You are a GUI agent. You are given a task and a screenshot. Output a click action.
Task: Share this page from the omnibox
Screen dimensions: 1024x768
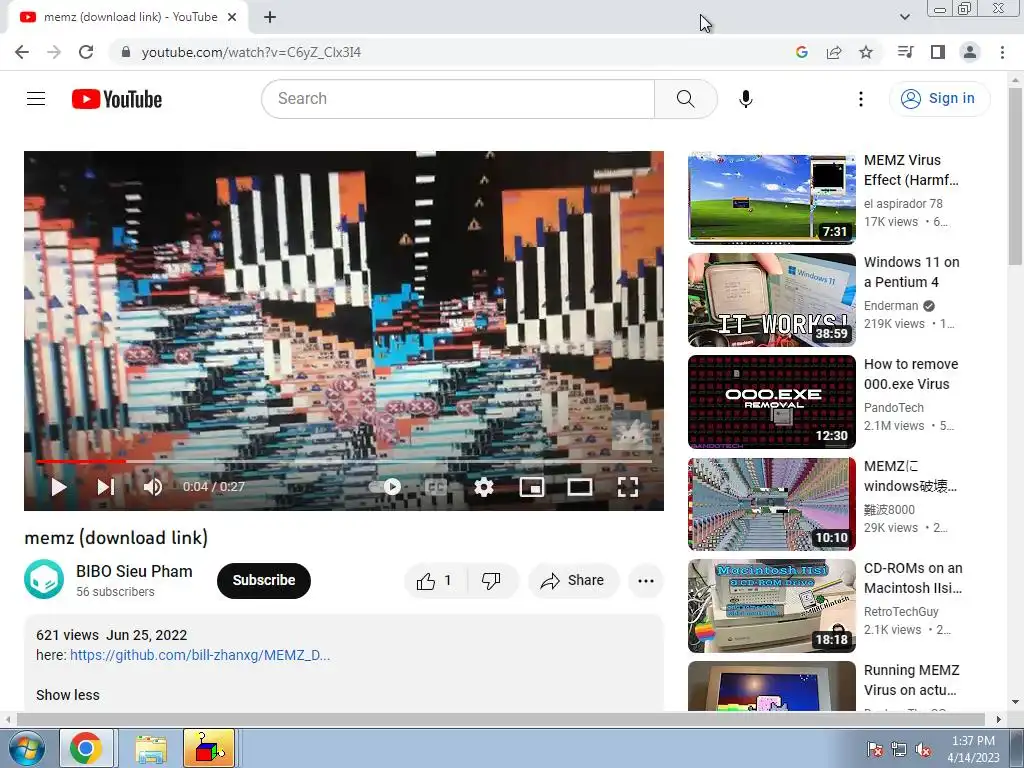(834, 52)
